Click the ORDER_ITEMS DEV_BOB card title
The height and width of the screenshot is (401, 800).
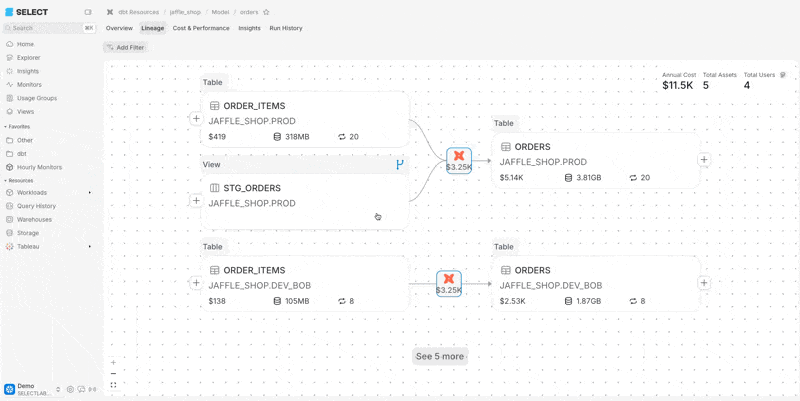pos(254,270)
